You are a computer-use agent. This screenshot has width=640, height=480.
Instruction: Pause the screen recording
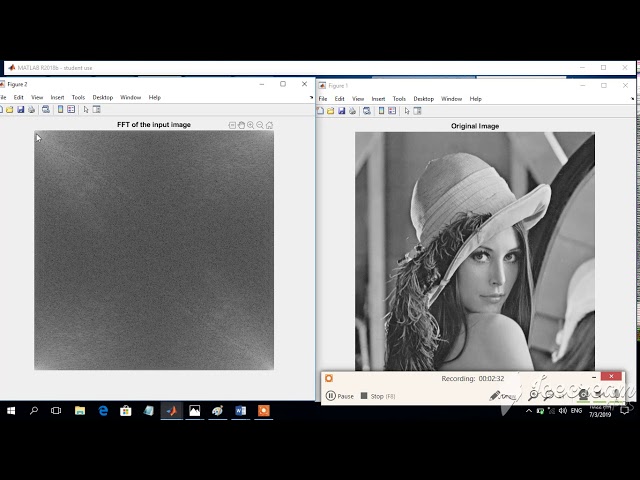point(340,396)
